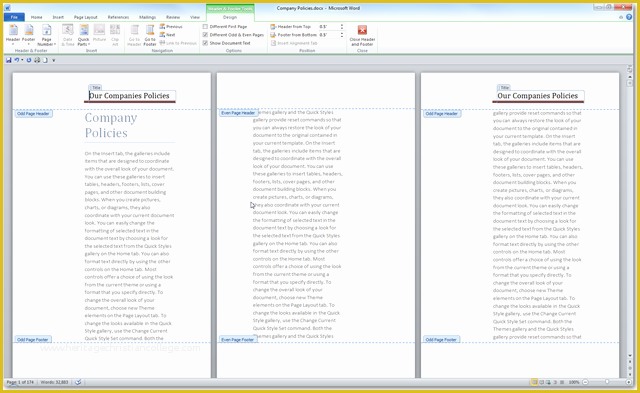Viewport: 640px width, 393px height.
Task: Click the quick print icon
Action: click(x=37, y=60)
